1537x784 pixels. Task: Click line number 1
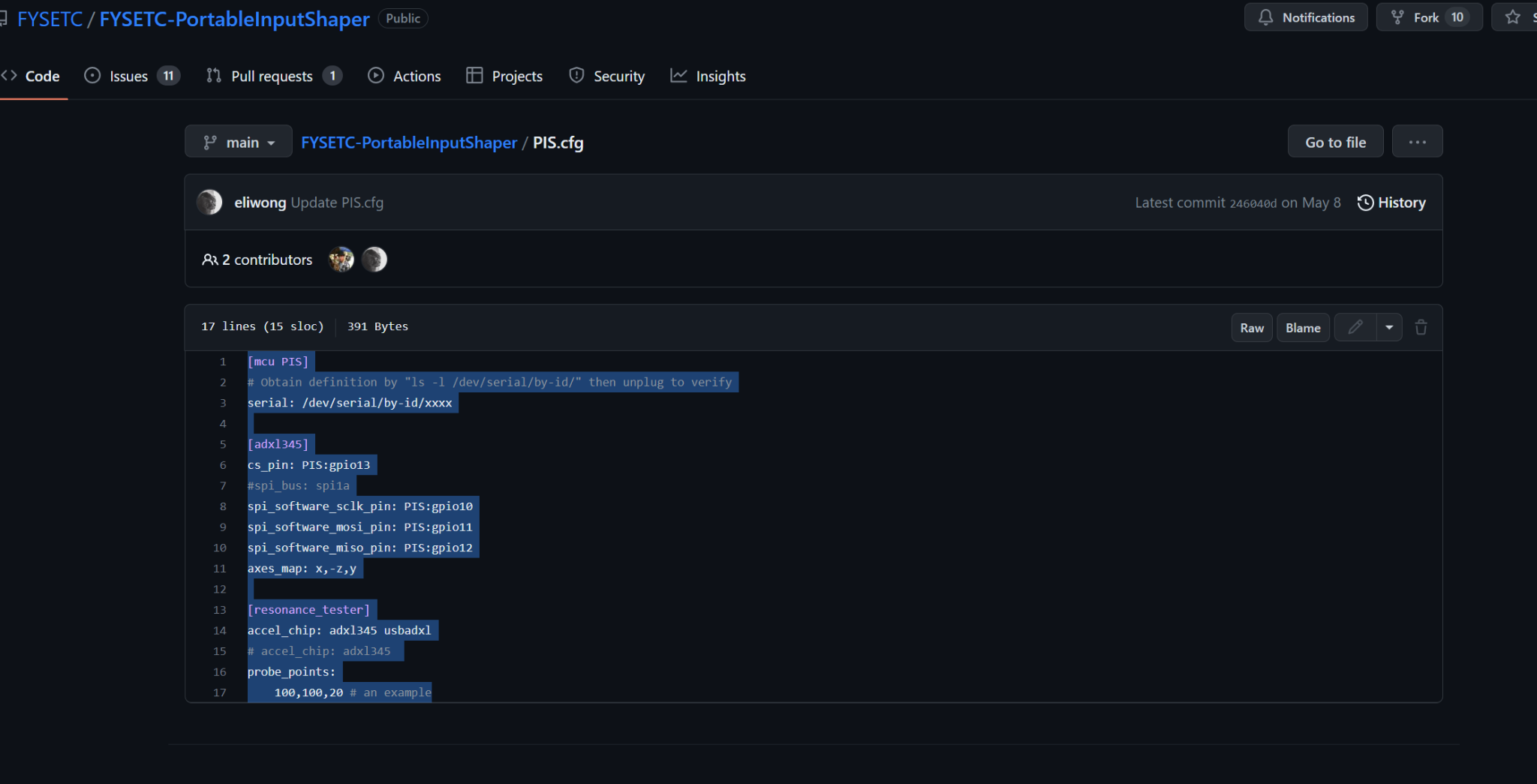point(222,362)
